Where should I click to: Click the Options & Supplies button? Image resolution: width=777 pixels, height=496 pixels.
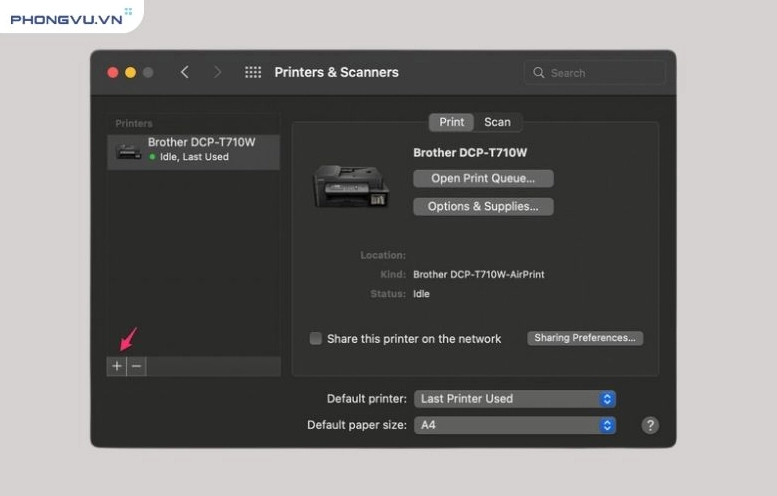pyautogui.click(x=483, y=207)
